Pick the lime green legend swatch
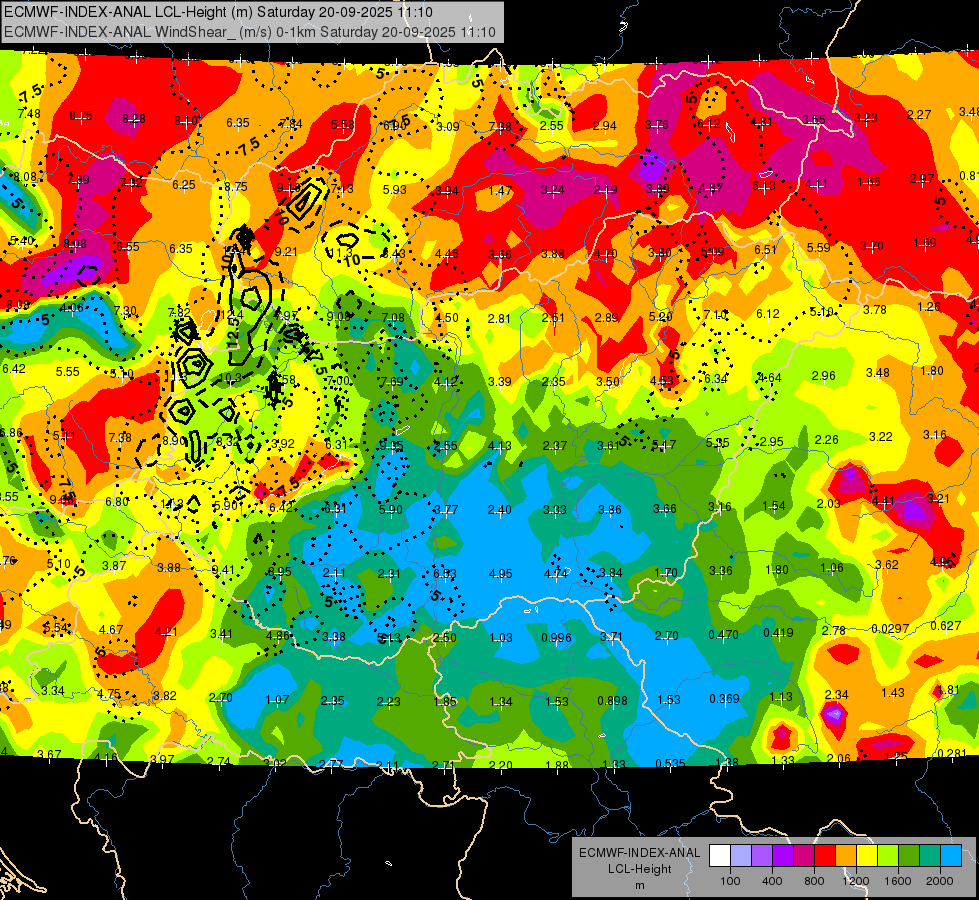 click(888, 855)
